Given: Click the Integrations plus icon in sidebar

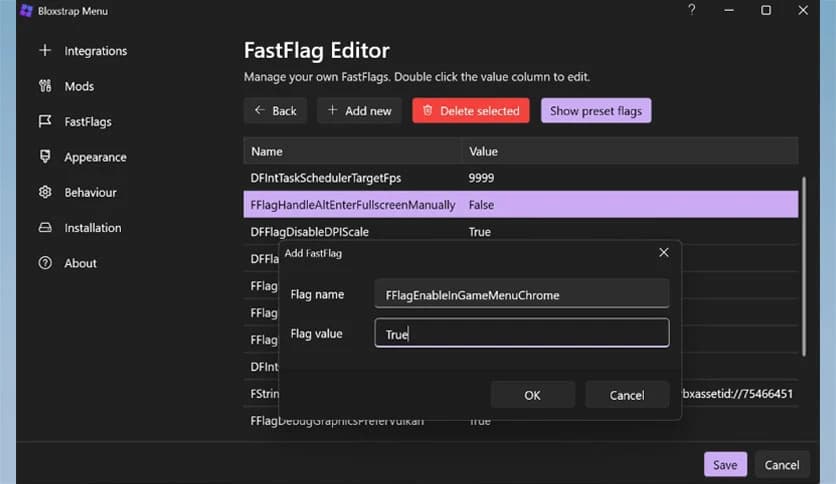Looking at the screenshot, I should point(44,51).
